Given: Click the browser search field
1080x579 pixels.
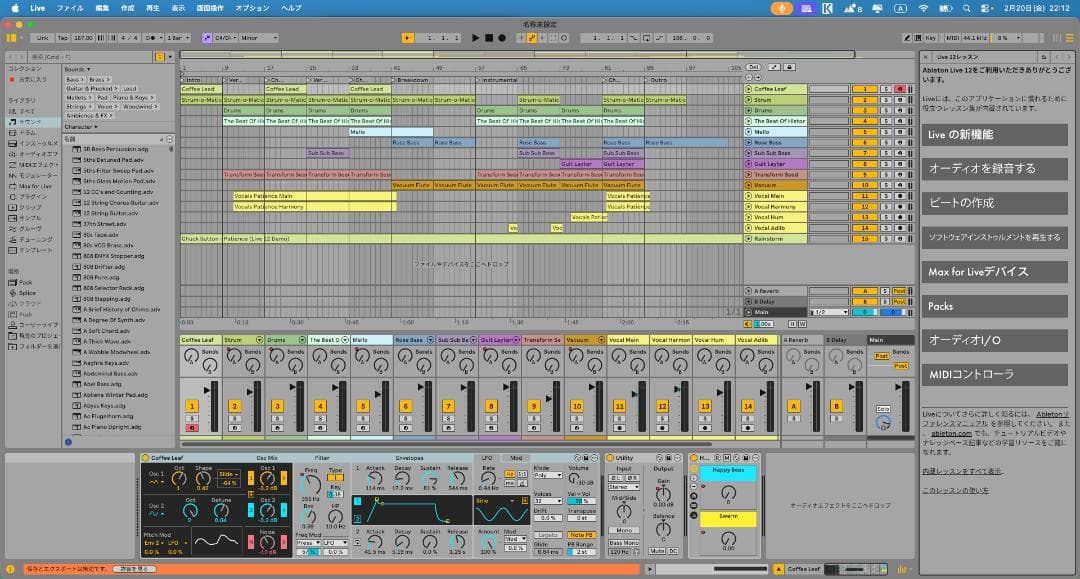Looking at the screenshot, I should pyautogui.click(x=92, y=56).
